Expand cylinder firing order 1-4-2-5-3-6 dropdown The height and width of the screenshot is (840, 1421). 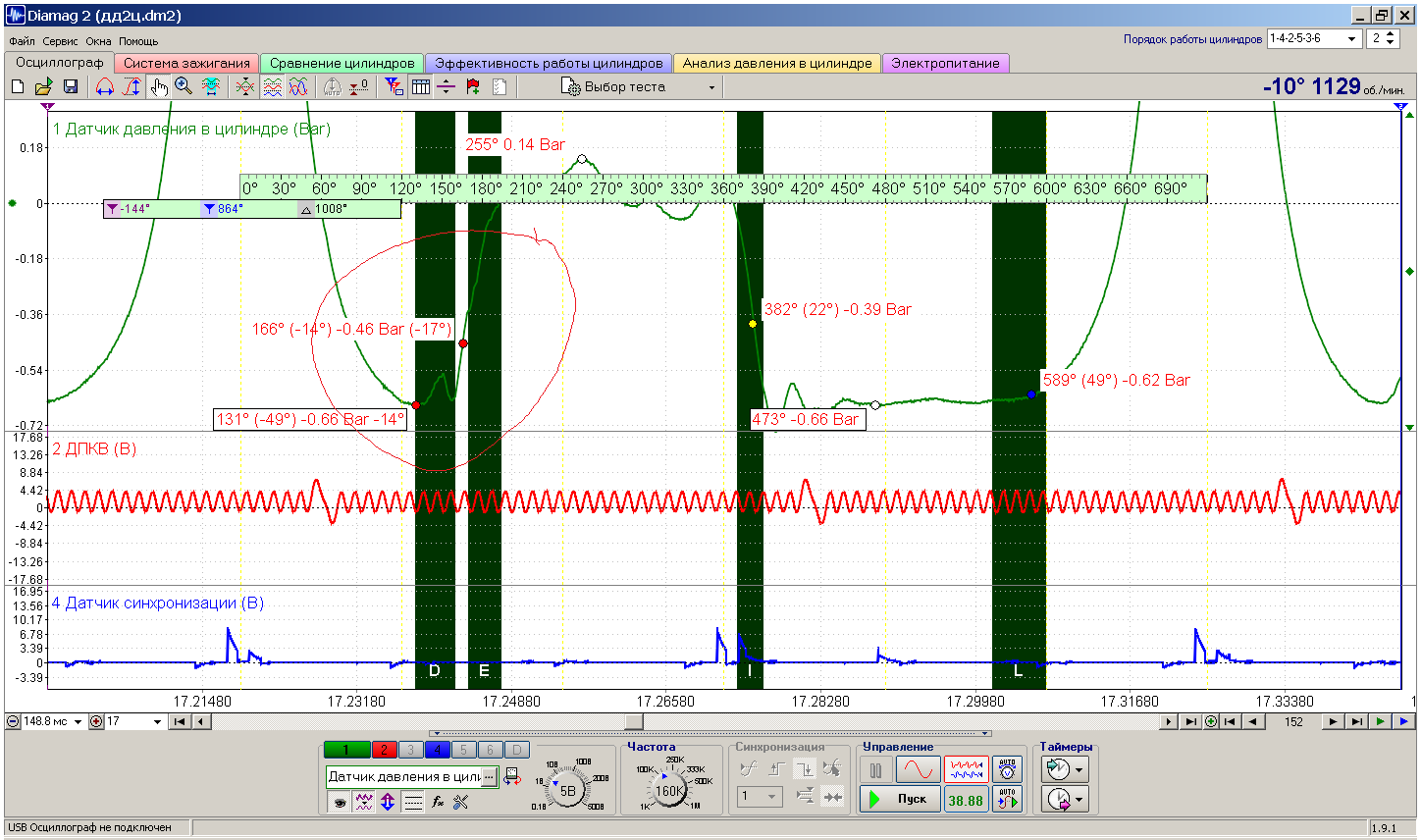point(1352,38)
